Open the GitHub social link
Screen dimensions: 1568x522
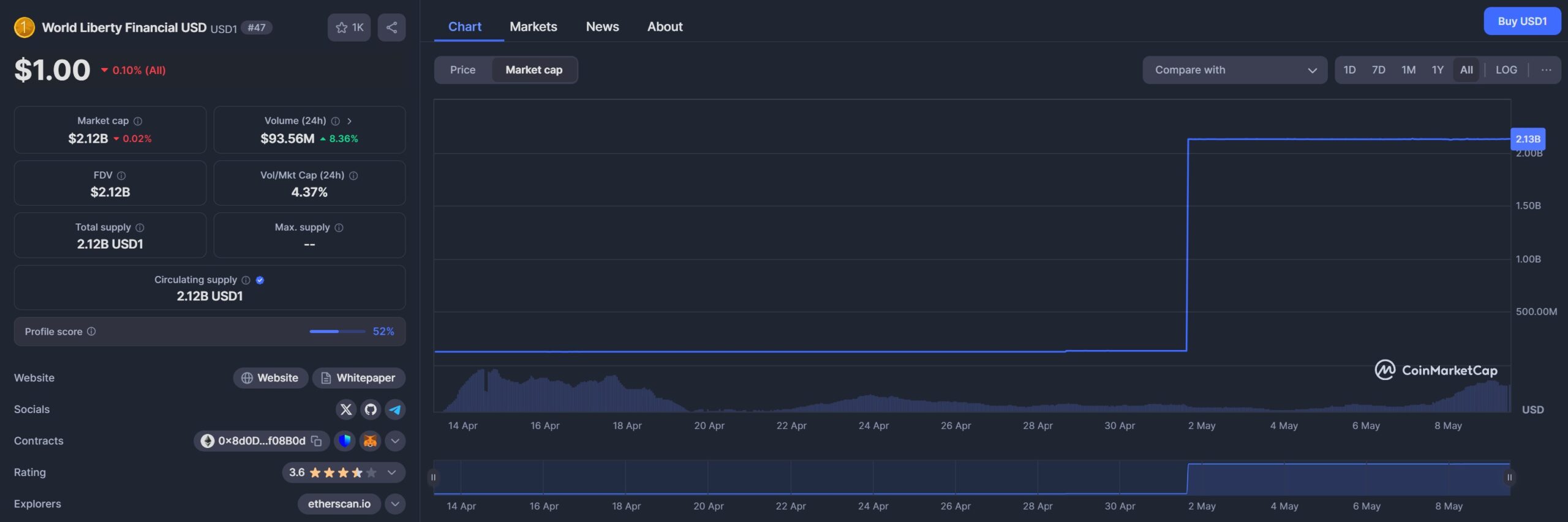tap(371, 409)
